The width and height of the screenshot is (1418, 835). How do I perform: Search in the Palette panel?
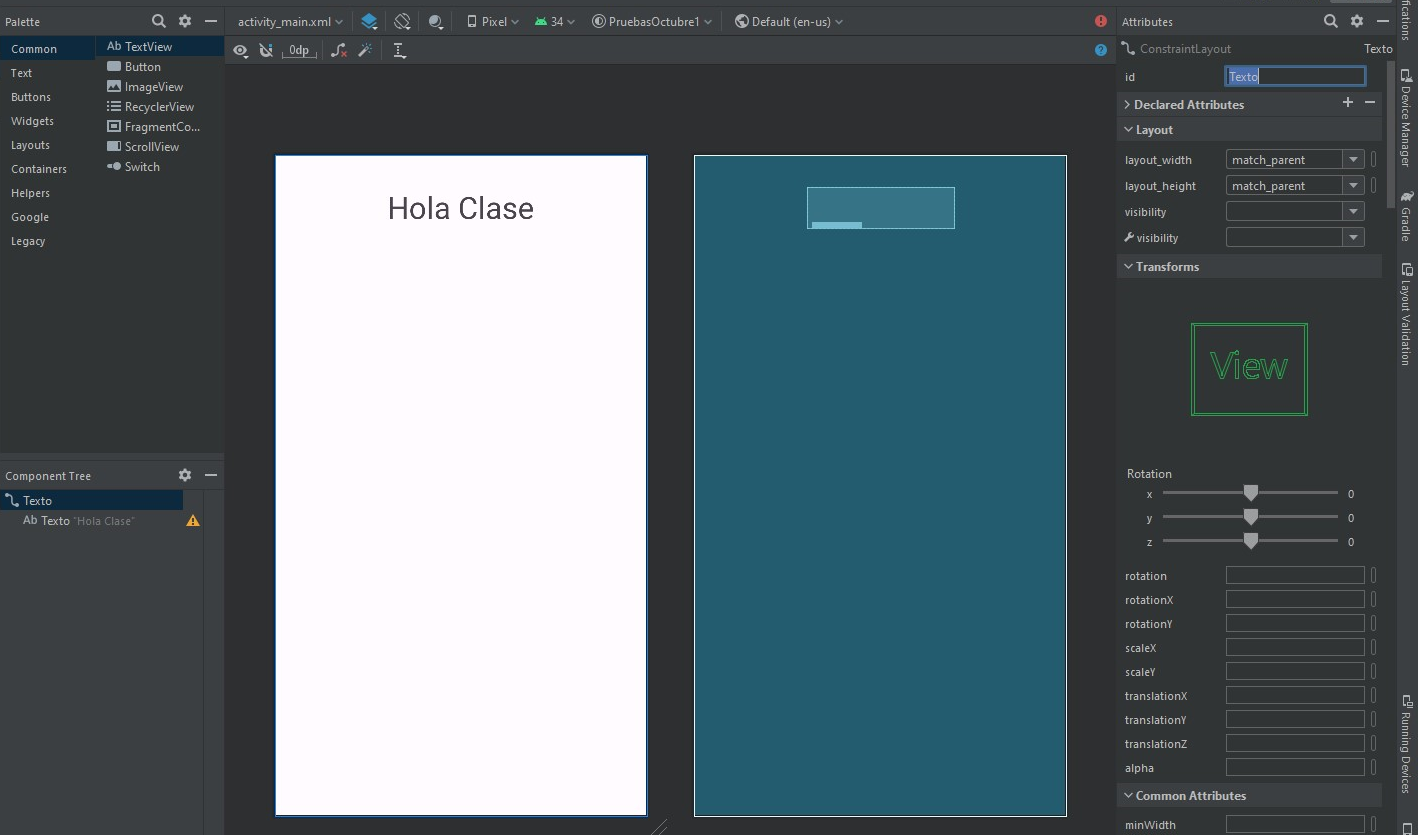pos(158,21)
